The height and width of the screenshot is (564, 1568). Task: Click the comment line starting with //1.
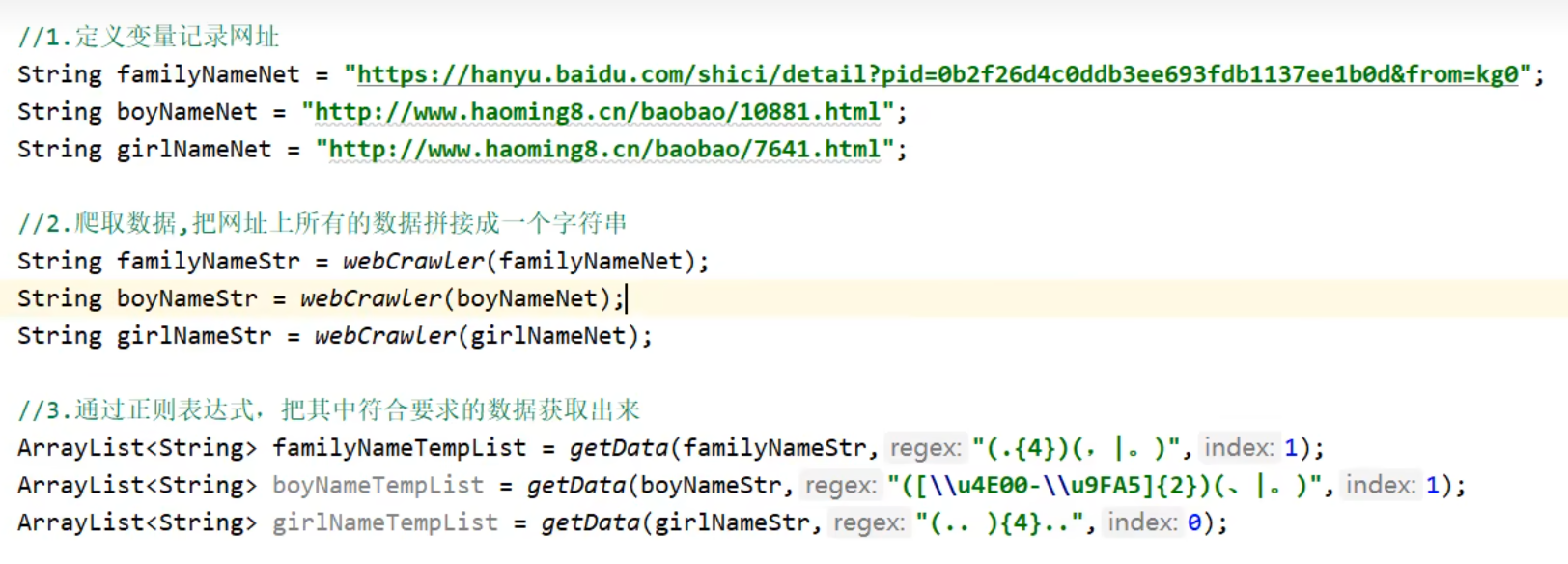coord(148,37)
